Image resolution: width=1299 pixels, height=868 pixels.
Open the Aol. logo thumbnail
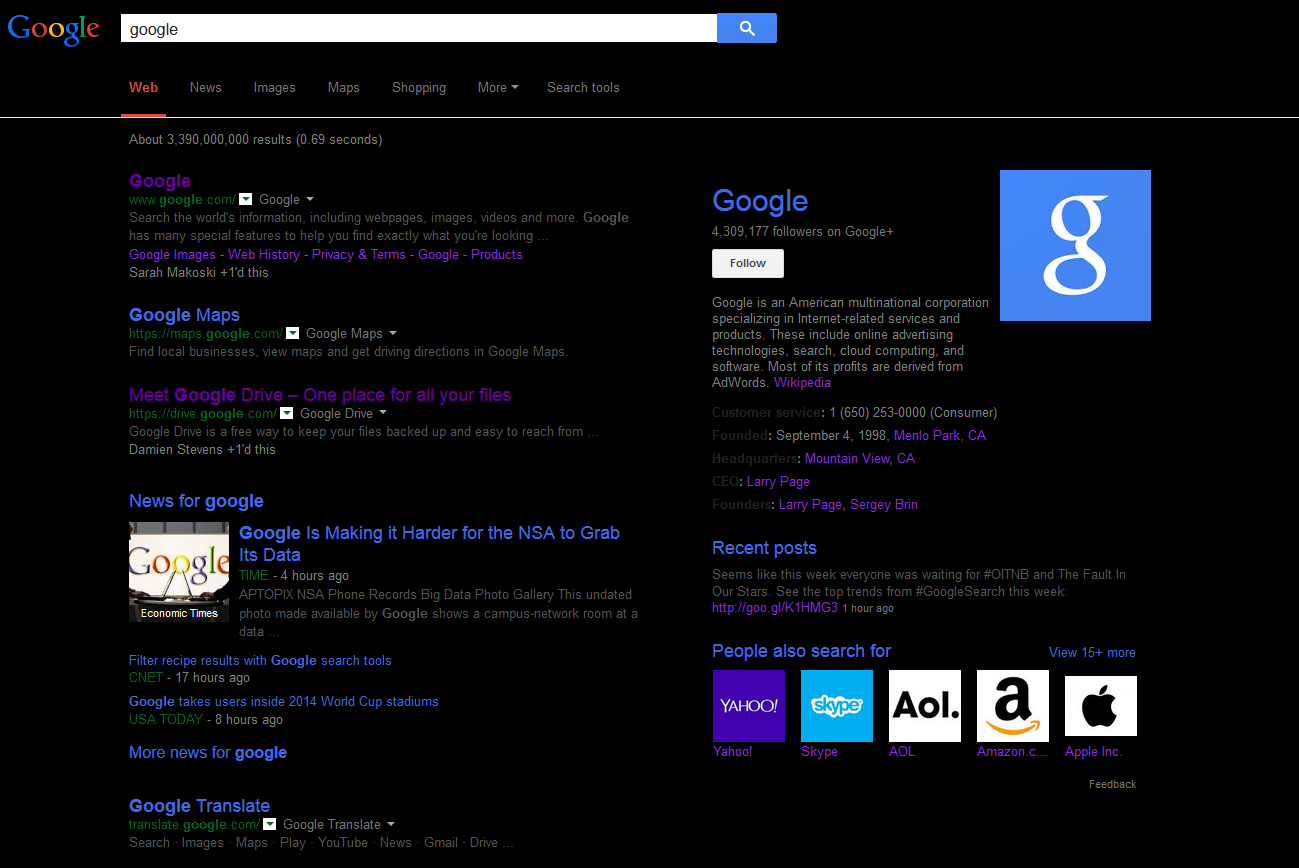click(925, 706)
